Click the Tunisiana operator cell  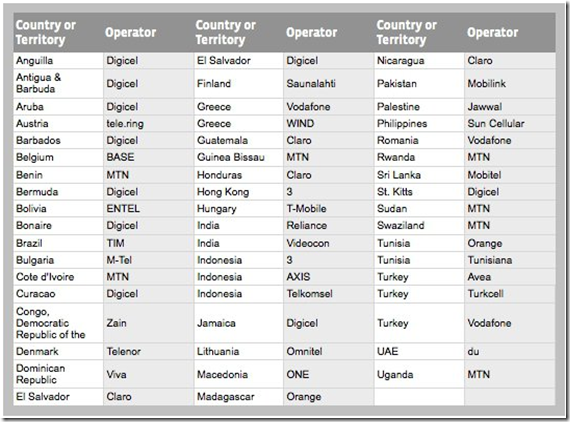tap(510, 260)
